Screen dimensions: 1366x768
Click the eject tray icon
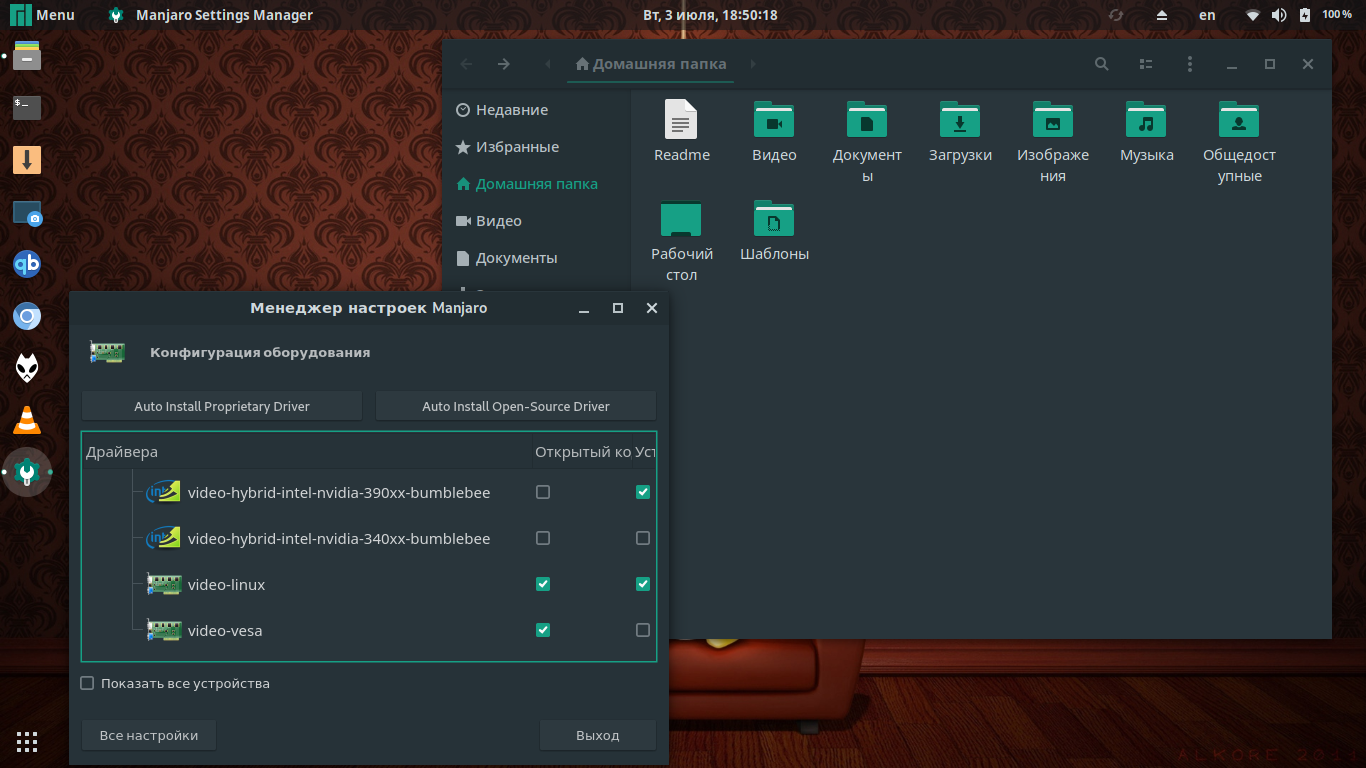coord(1162,15)
